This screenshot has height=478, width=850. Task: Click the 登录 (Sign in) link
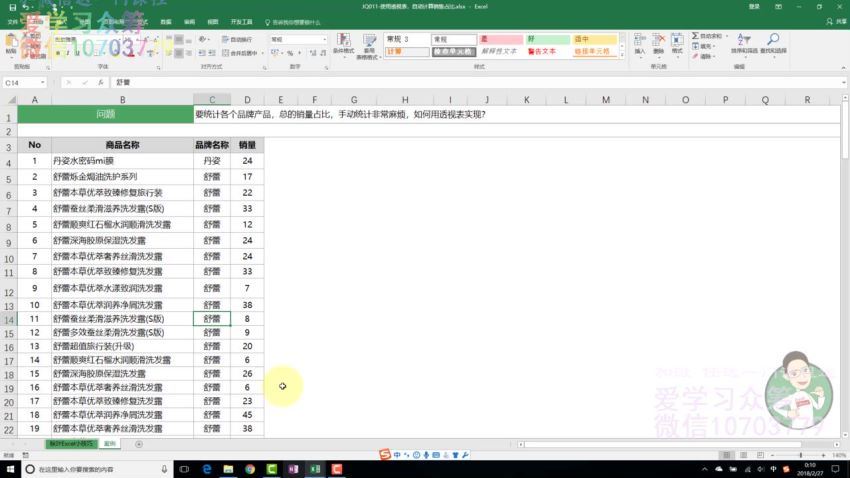point(754,6)
